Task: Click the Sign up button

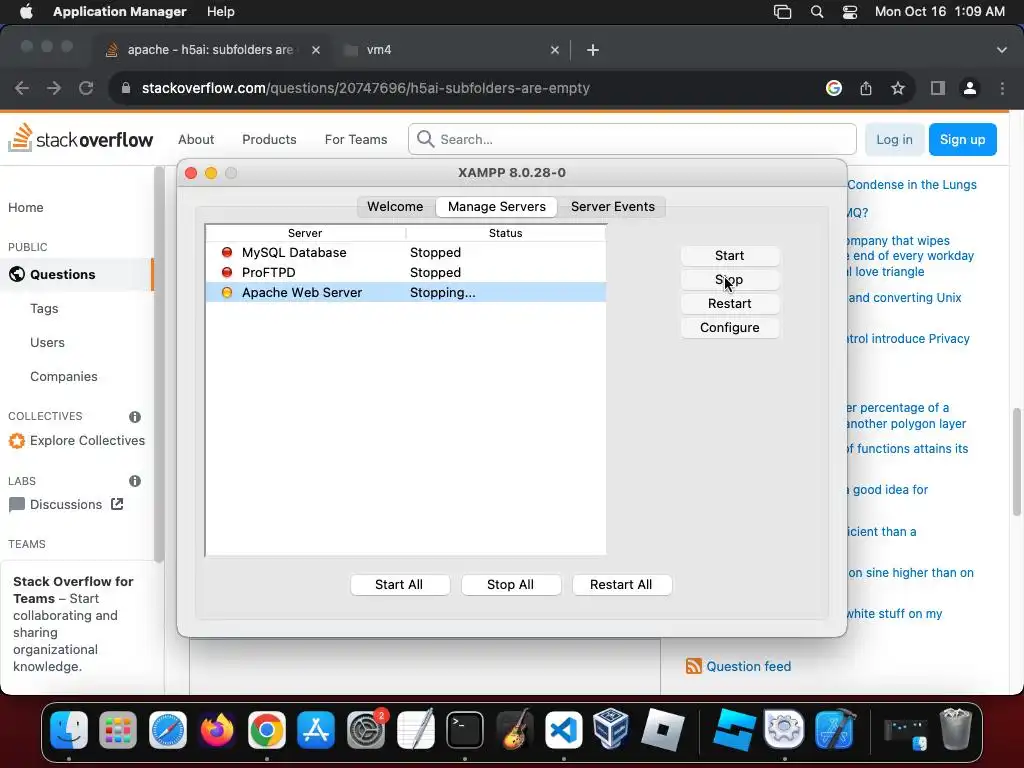Action: (x=962, y=139)
